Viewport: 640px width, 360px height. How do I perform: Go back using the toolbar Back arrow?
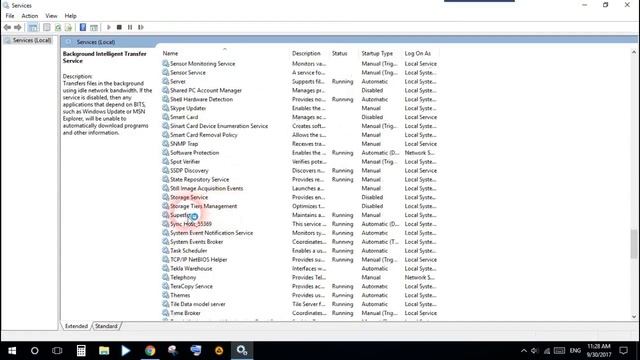(x=7, y=27)
